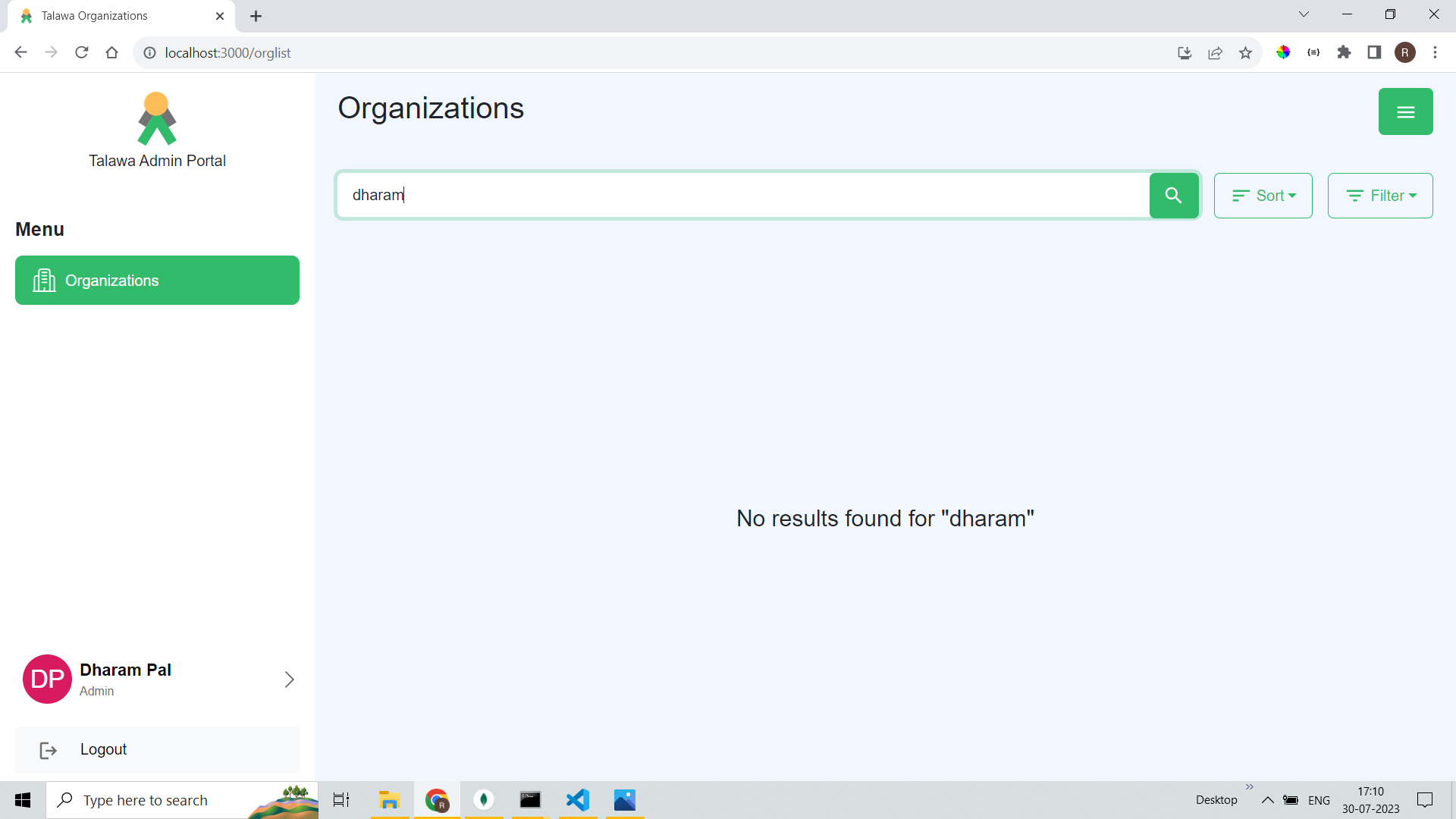
Task: Click the Talawa logo icon
Action: click(157, 118)
